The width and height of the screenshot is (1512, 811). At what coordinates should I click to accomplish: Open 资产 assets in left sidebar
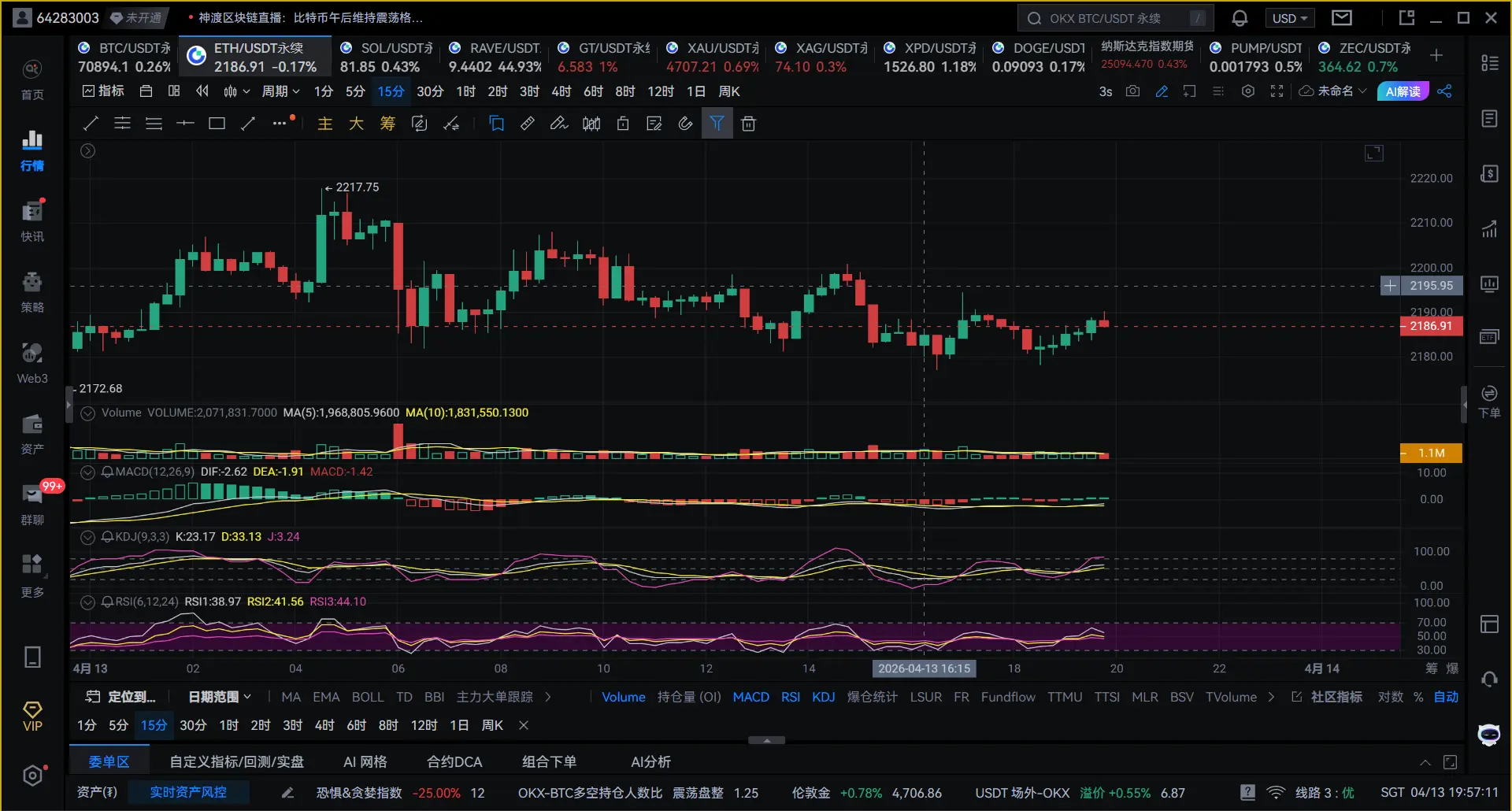tap(32, 434)
